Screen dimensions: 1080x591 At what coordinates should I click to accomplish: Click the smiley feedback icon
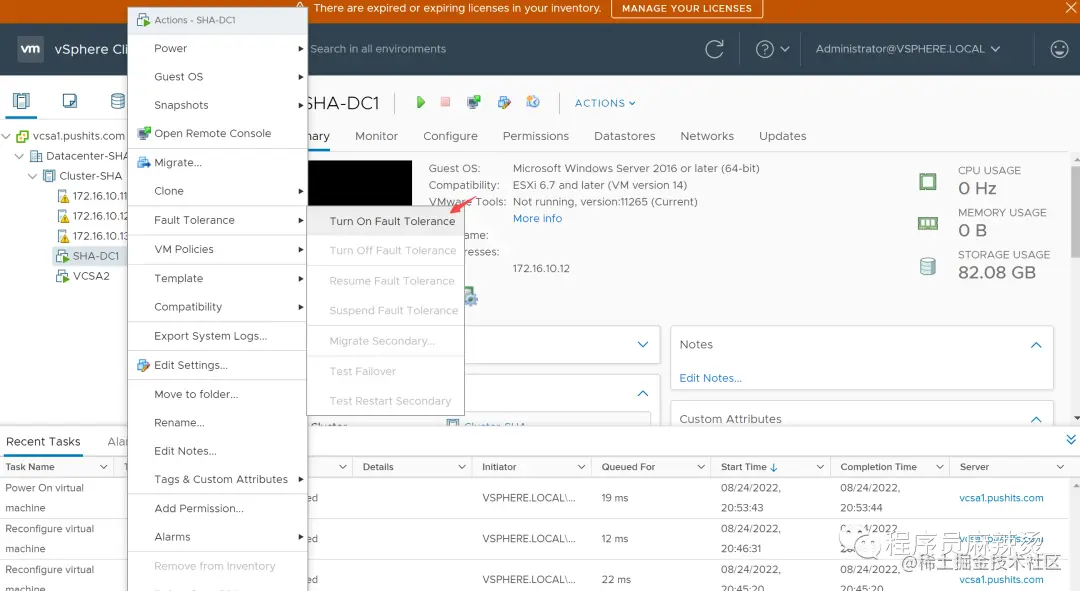(1059, 49)
